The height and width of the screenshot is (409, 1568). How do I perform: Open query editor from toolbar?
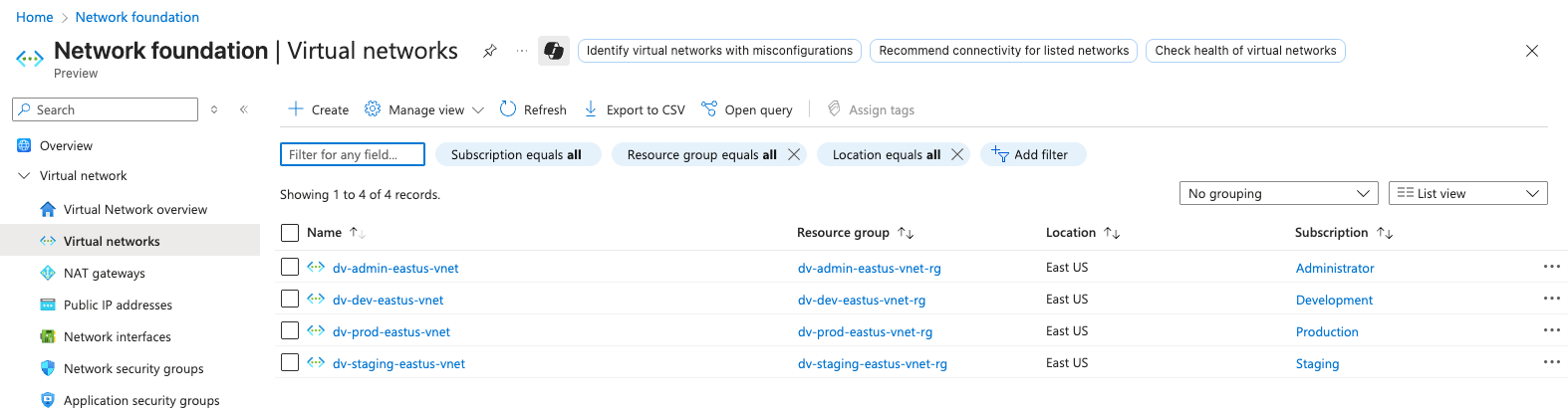[x=747, y=109]
